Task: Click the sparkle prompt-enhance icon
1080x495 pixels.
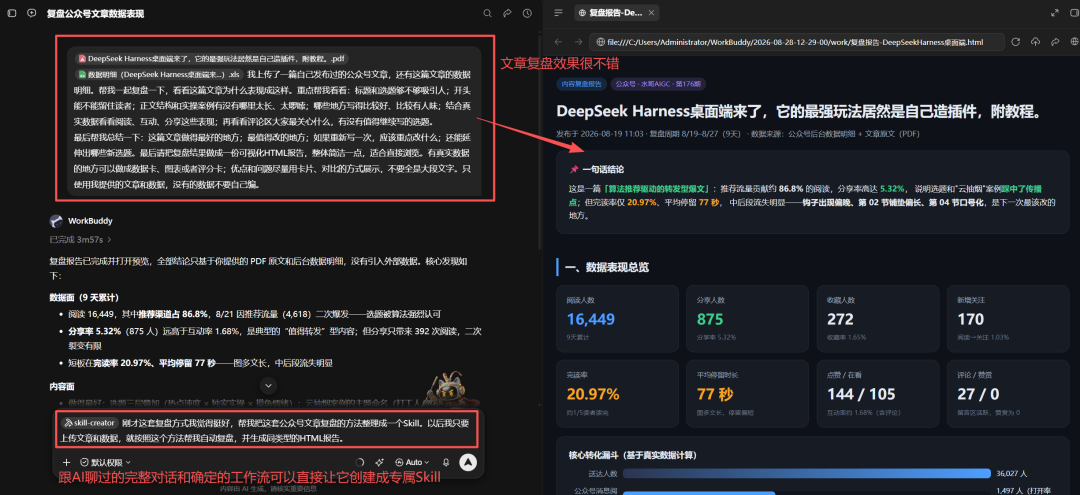Action: 379,463
